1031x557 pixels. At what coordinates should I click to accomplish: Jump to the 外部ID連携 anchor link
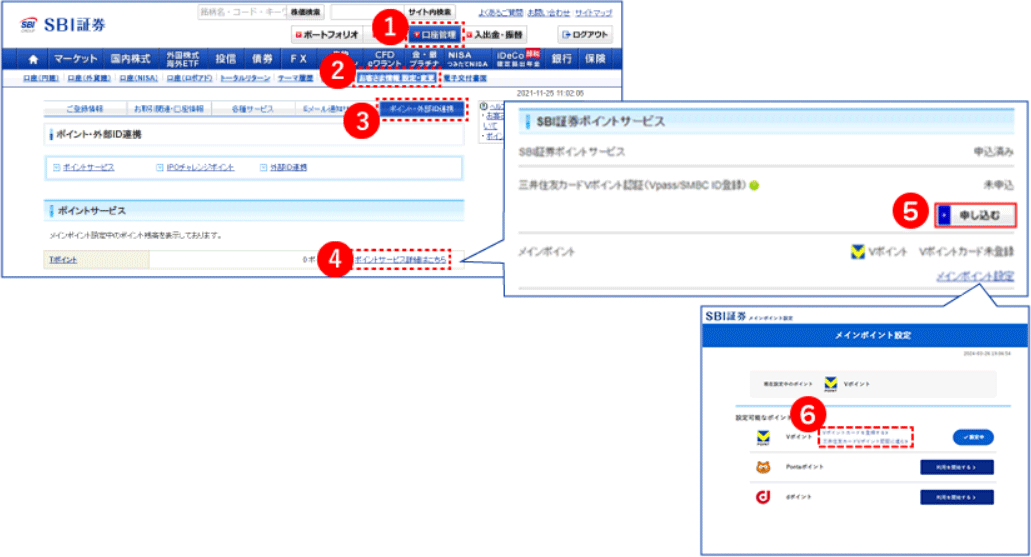[x=289, y=168]
